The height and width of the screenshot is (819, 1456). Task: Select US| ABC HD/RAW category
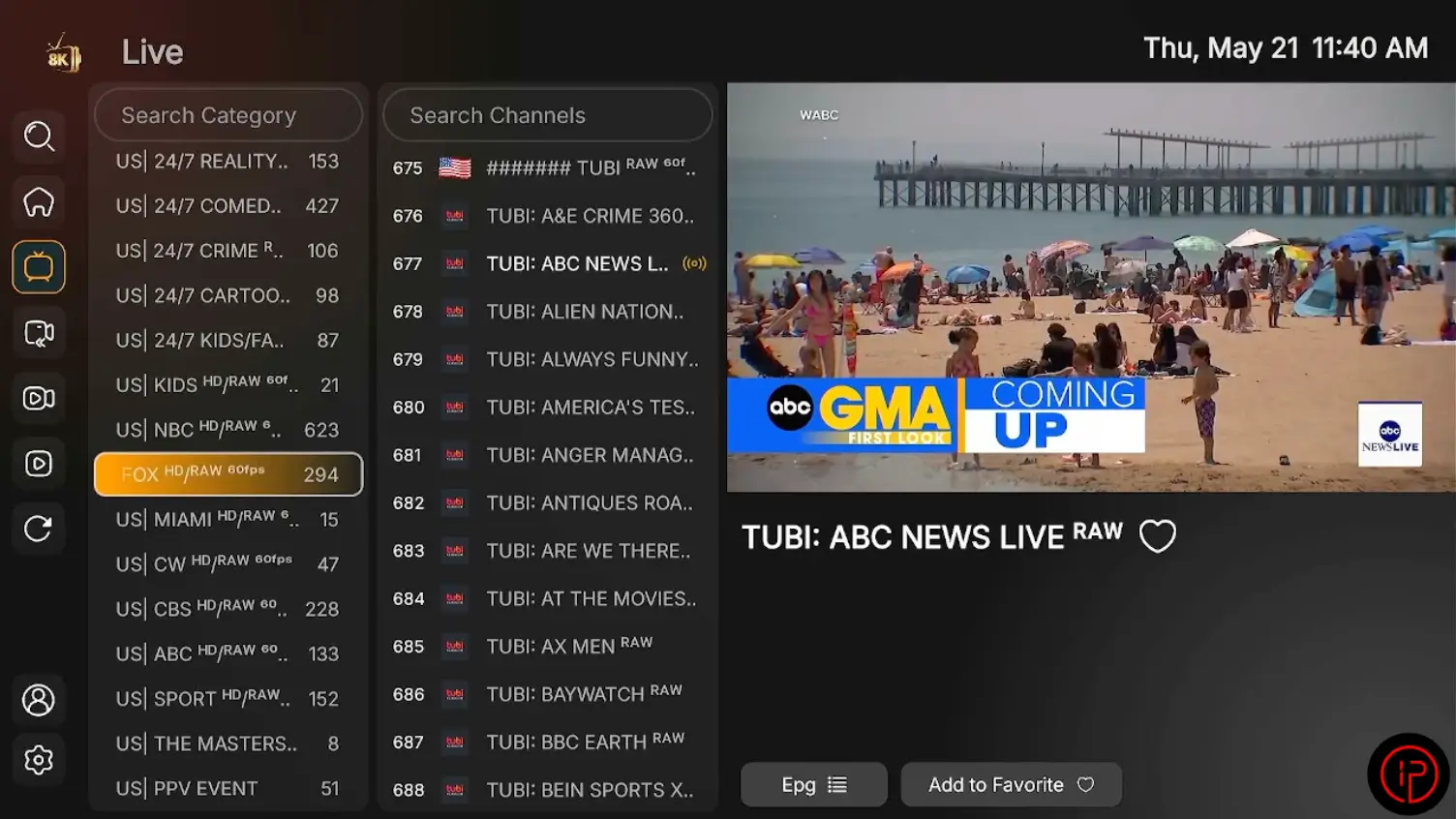(x=228, y=654)
